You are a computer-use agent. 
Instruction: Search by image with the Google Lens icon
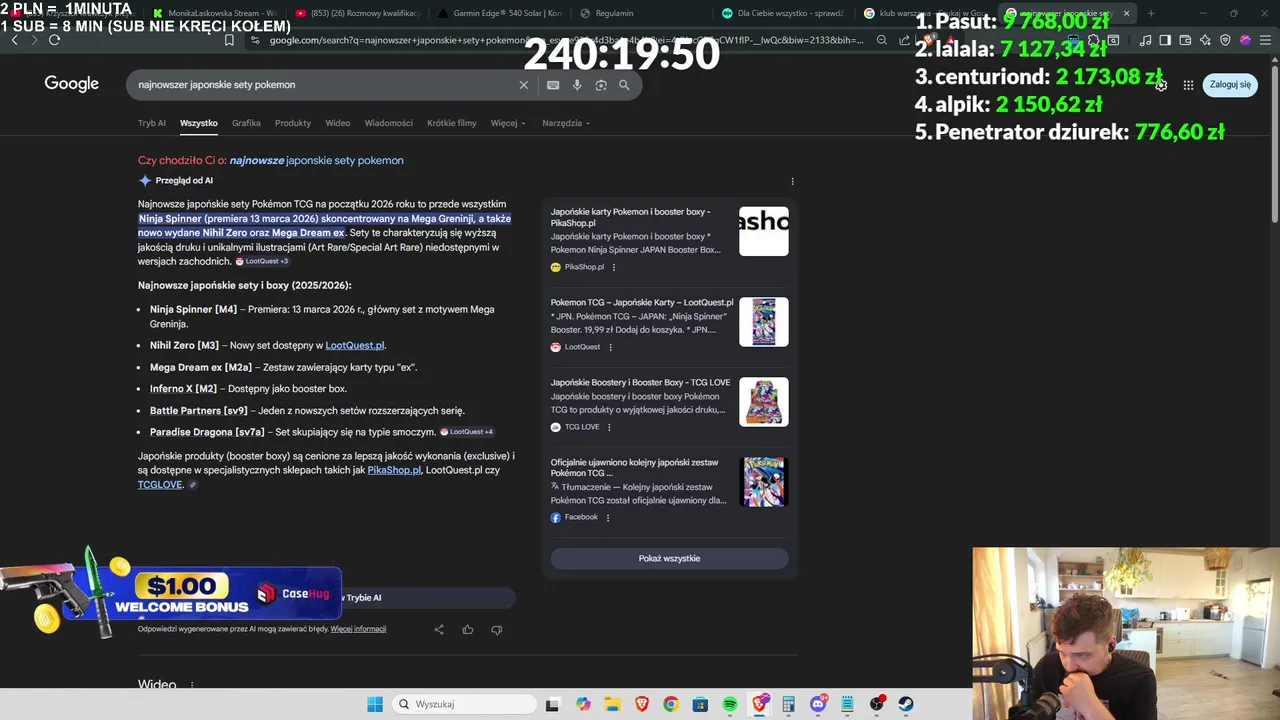coord(601,85)
